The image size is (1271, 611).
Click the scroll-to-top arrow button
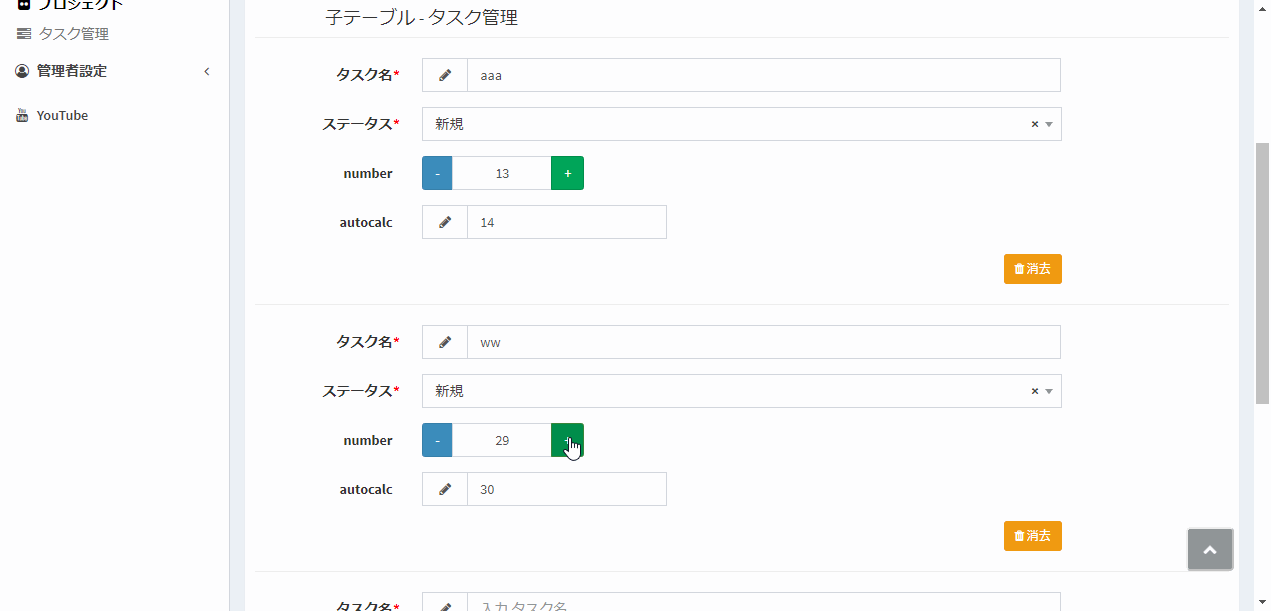tap(1210, 549)
